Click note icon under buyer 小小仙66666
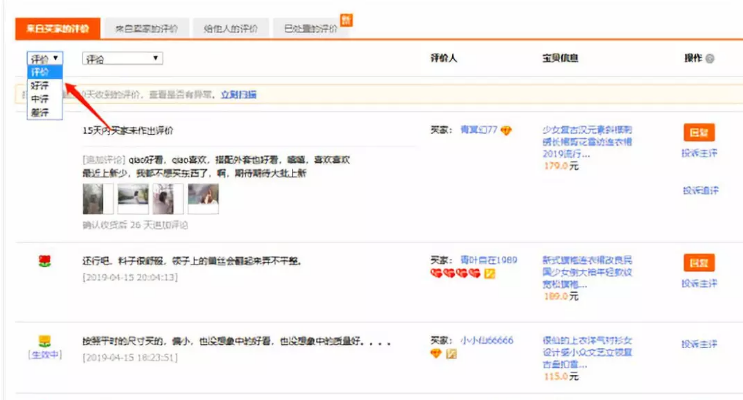This screenshot has width=743, height=400. click(x=451, y=354)
